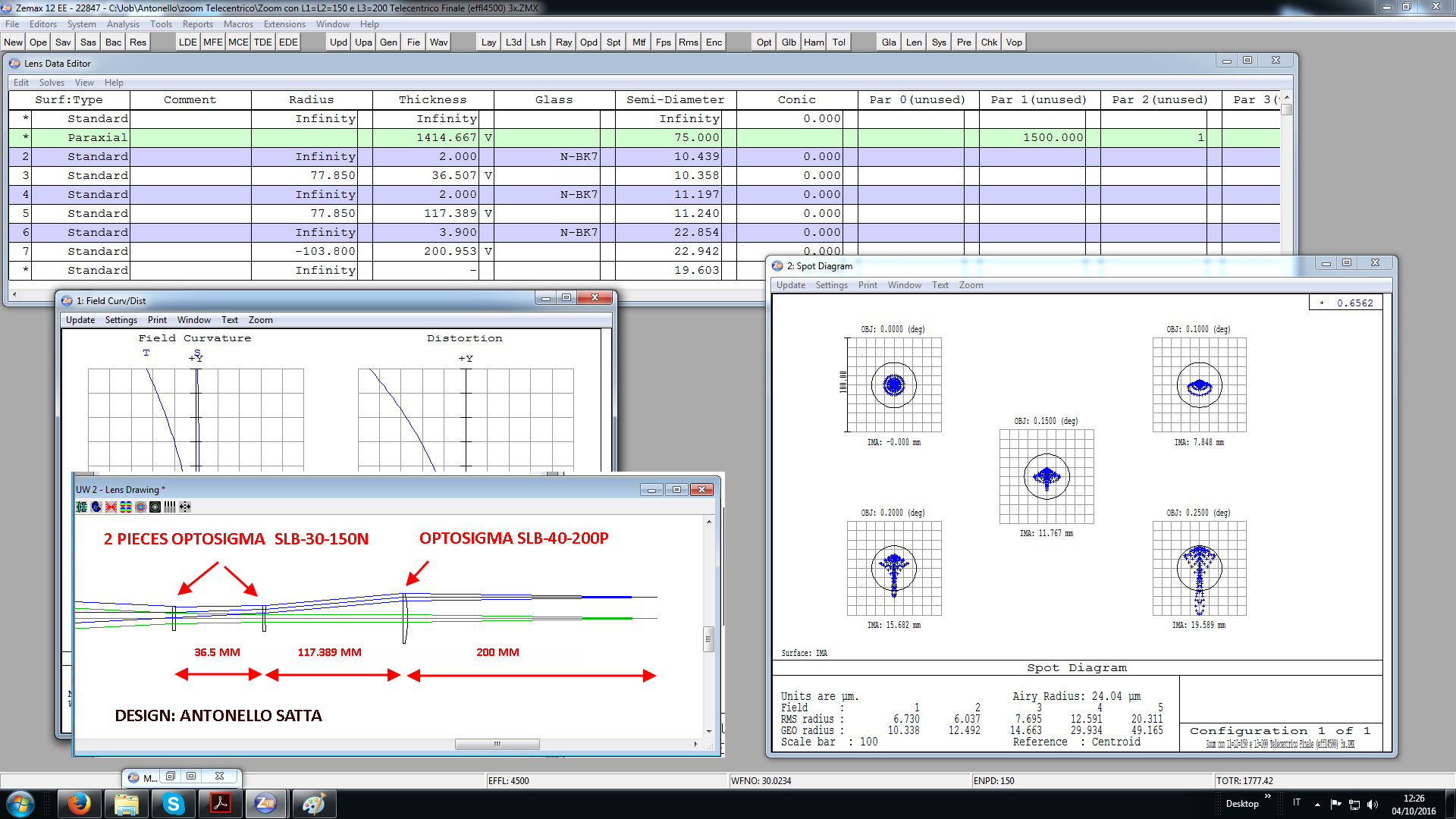Click the New lens file icon
This screenshot has width=1456, height=819.
click(x=14, y=42)
